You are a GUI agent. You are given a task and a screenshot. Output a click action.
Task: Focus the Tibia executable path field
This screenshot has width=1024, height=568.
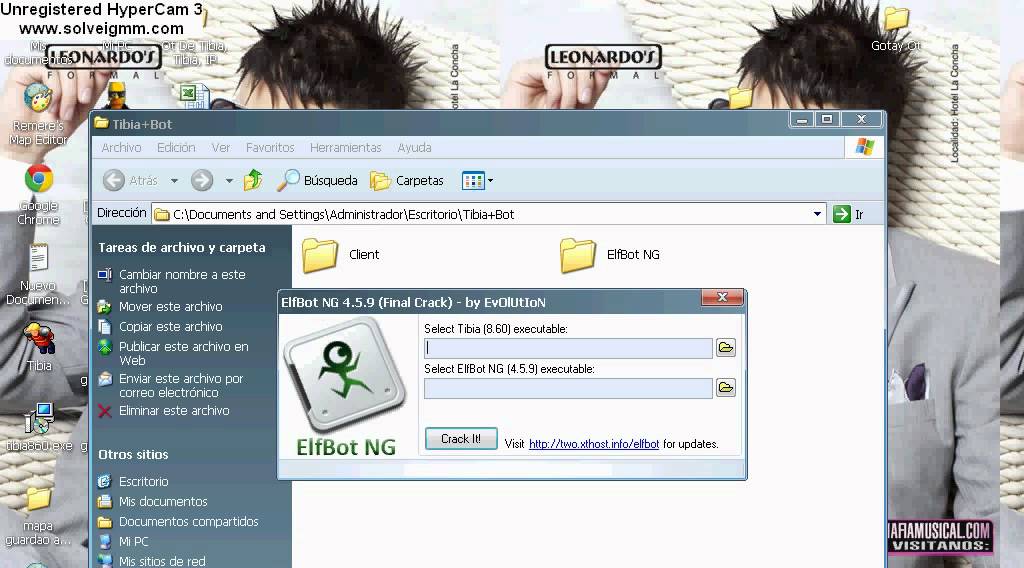click(568, 348)
